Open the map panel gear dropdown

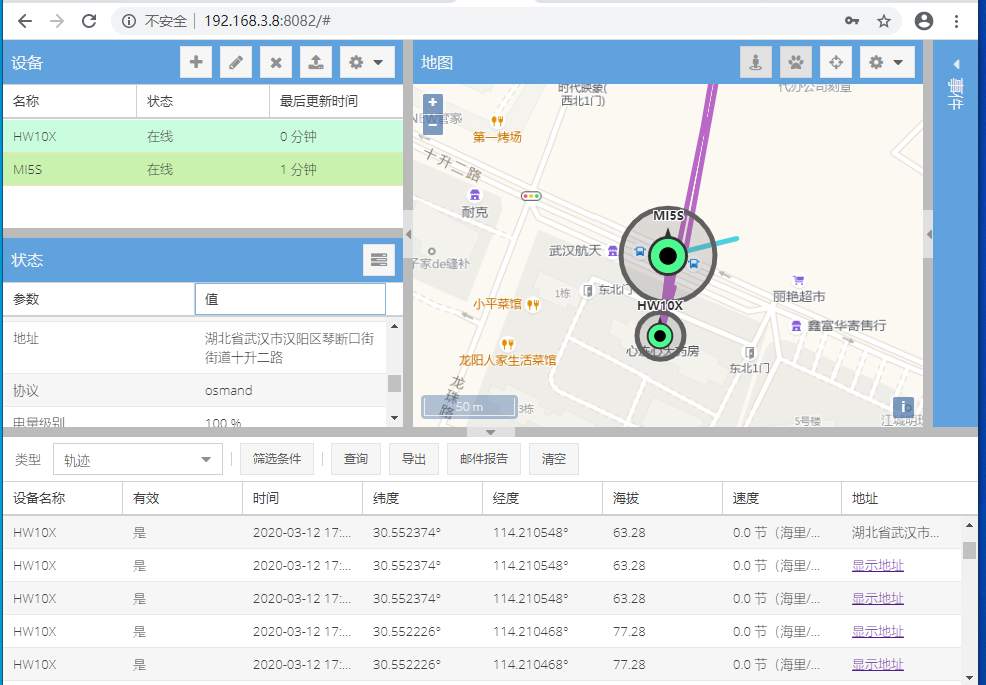pos(887,62)
